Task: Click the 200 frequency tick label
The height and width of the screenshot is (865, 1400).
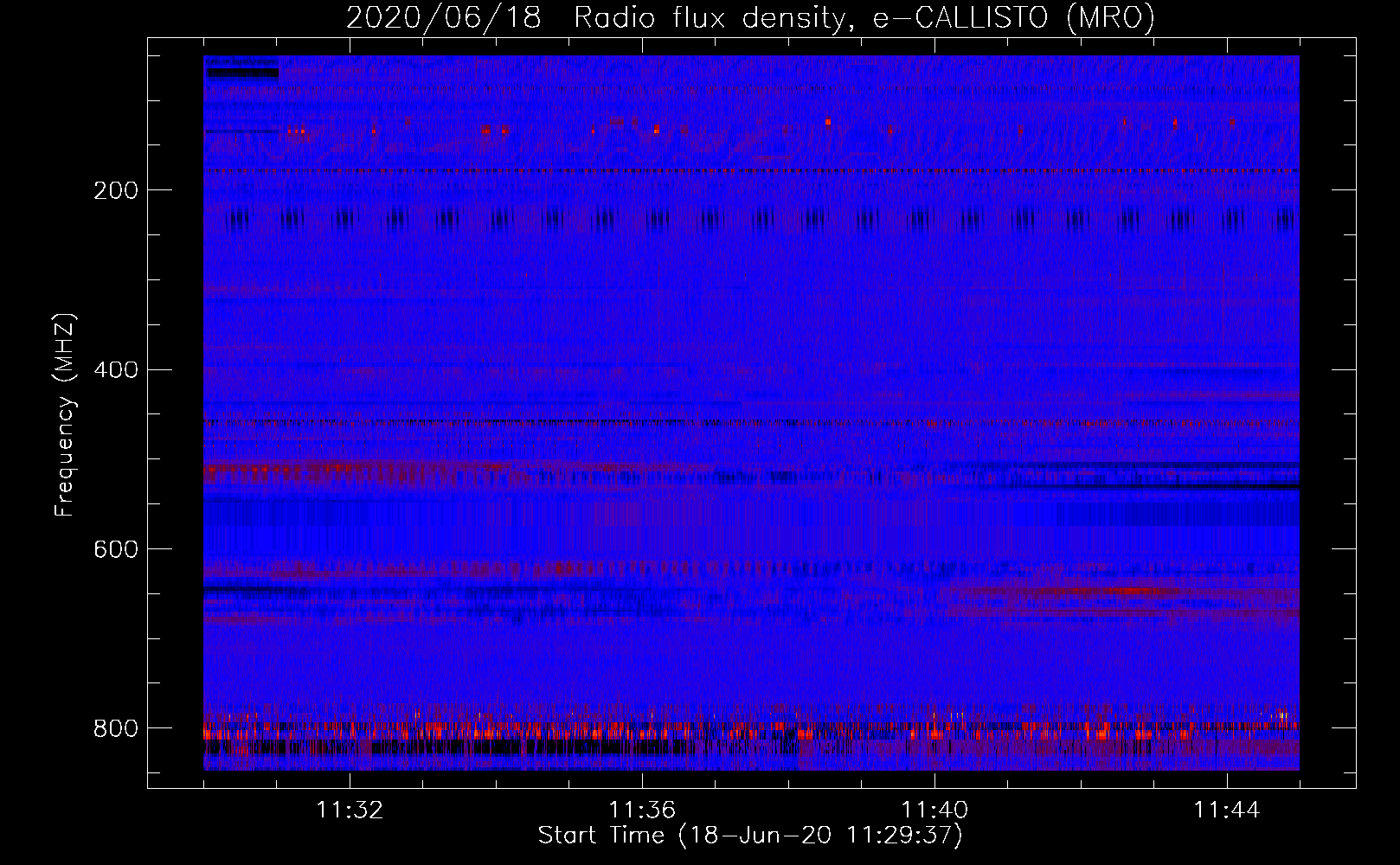Action: (x=116, y=191)
